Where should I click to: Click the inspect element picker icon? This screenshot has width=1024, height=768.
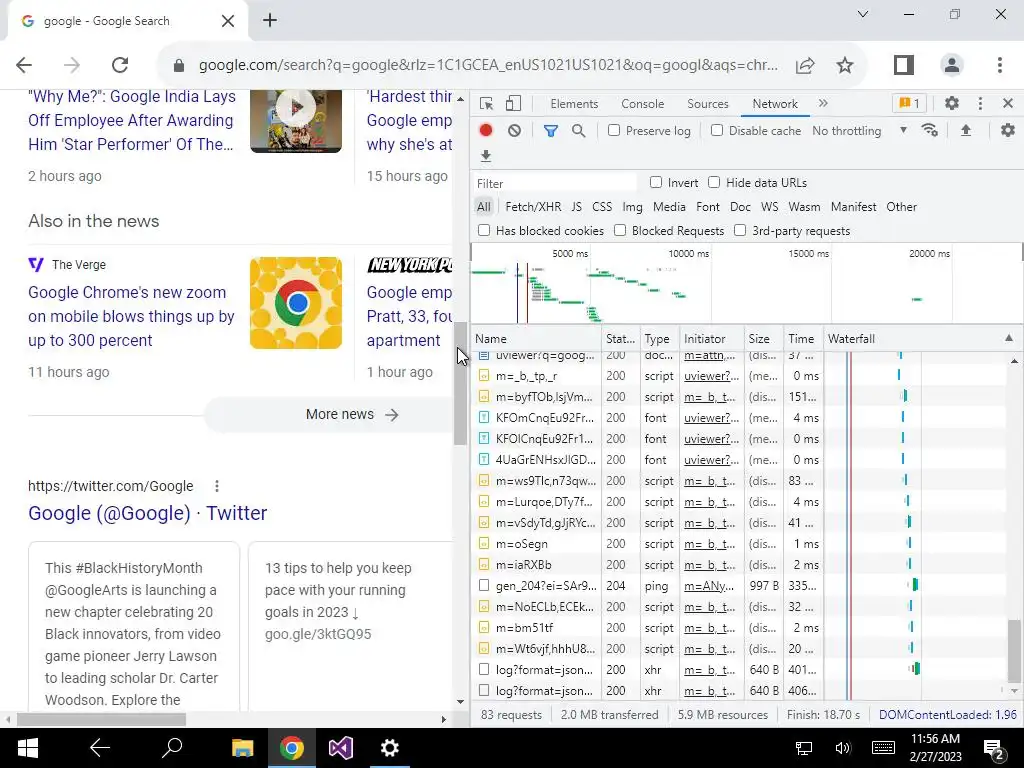tap(486, 103)
